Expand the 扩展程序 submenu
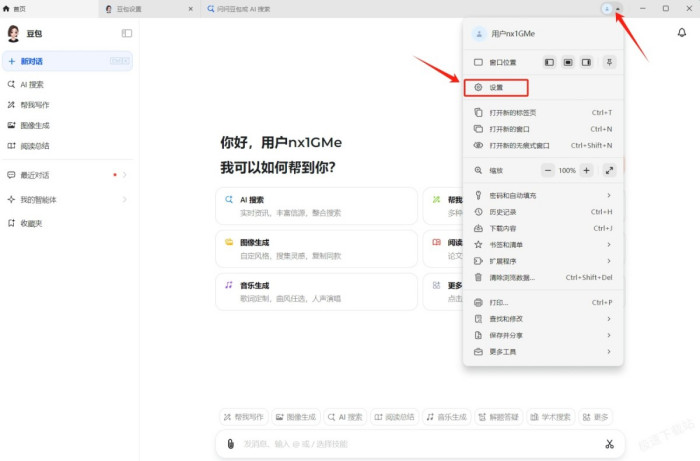This screenshot has width=700, height=461. pyautogui.click(x=543, y=261)
